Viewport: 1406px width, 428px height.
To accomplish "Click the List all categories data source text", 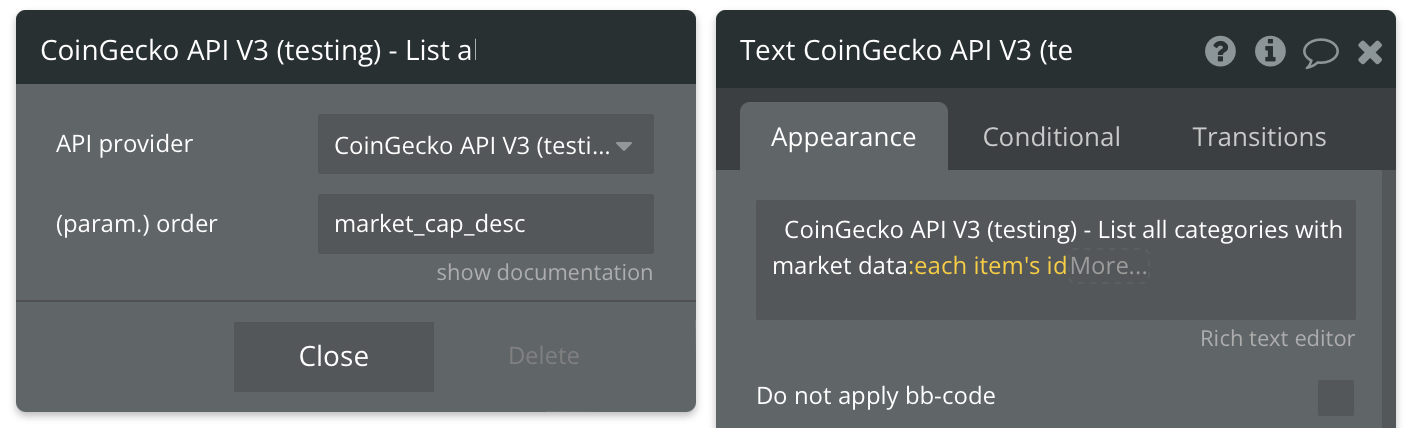I will [1057, 248].
